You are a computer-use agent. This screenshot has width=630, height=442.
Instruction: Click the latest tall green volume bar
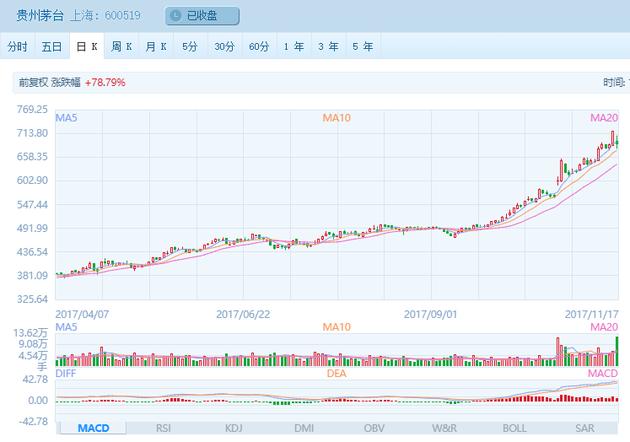[617, 351]
